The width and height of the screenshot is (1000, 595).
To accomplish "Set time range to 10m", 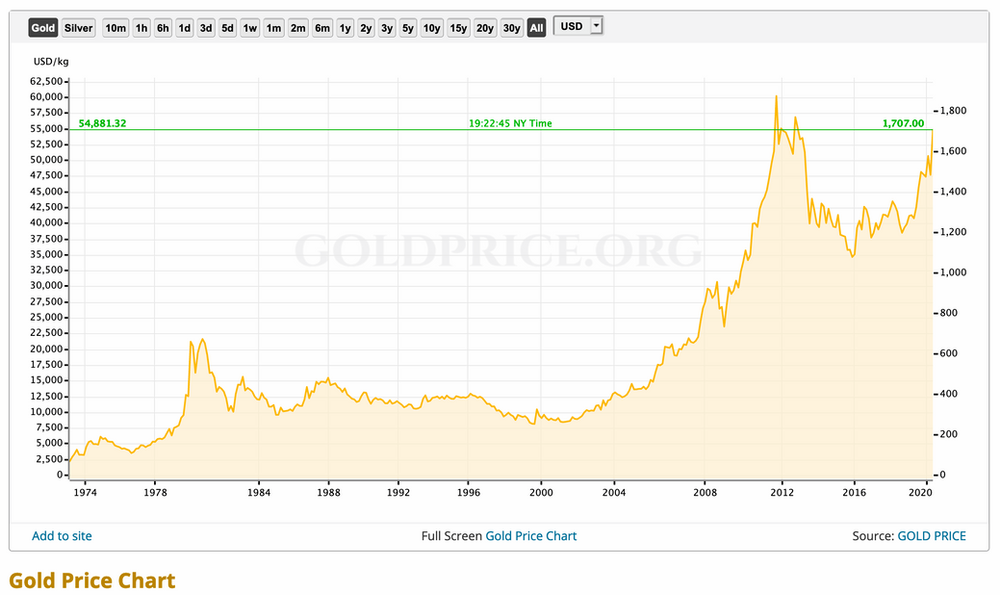I will point(115,27).
